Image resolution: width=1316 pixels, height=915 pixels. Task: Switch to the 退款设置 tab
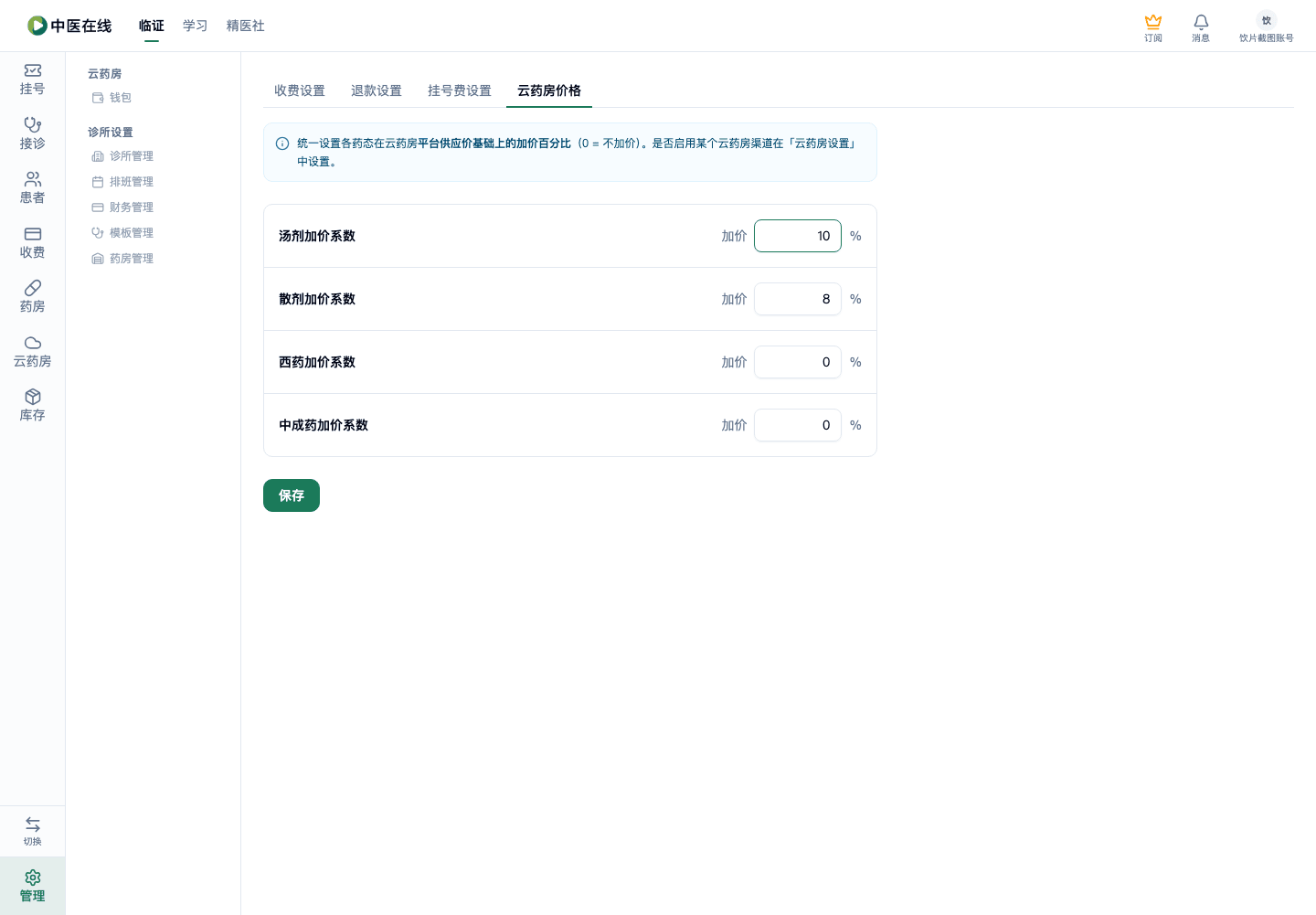coord(377,90)
